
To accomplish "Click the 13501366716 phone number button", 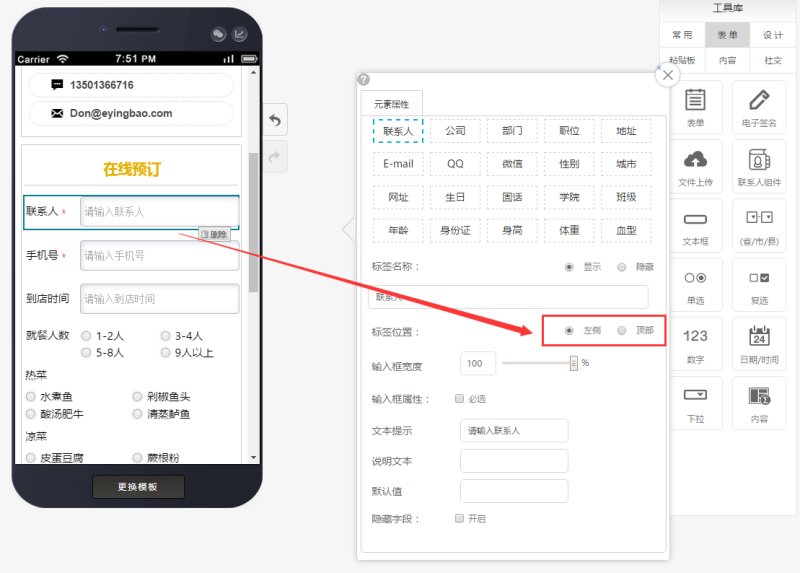I will tap(132, 85).
